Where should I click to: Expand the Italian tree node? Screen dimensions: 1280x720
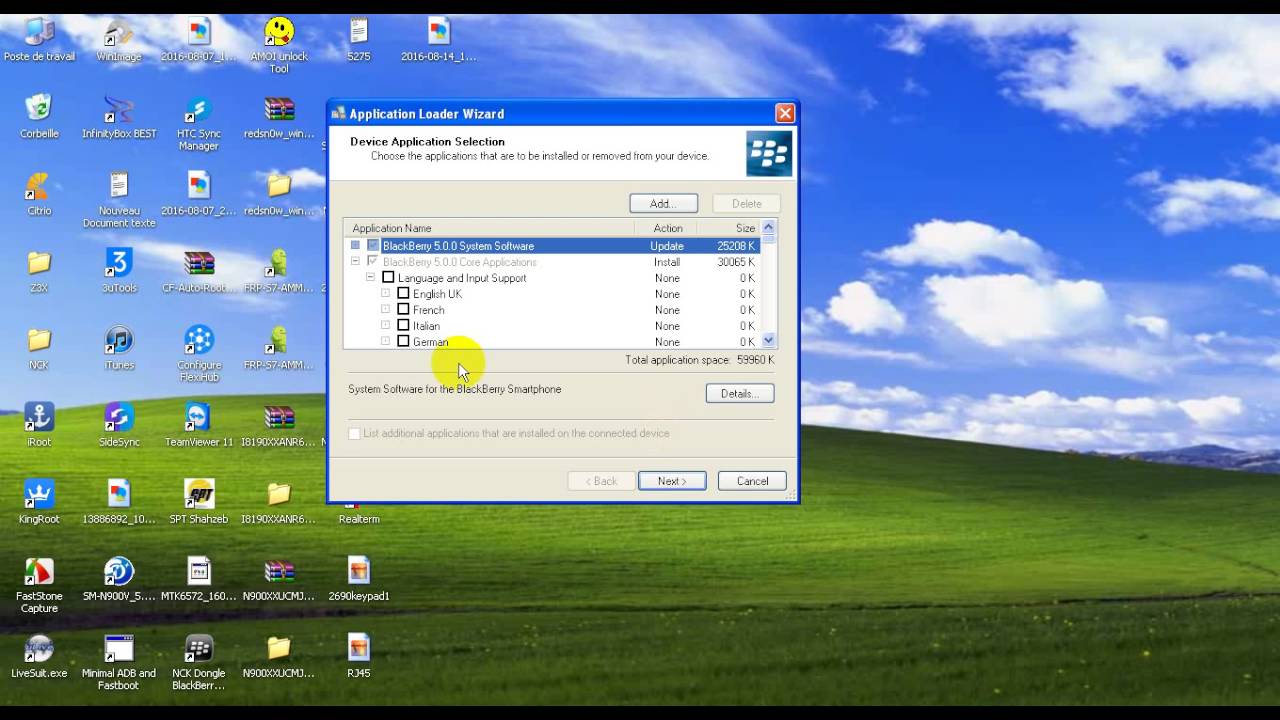pyautogui.click(x=386, y=326)
